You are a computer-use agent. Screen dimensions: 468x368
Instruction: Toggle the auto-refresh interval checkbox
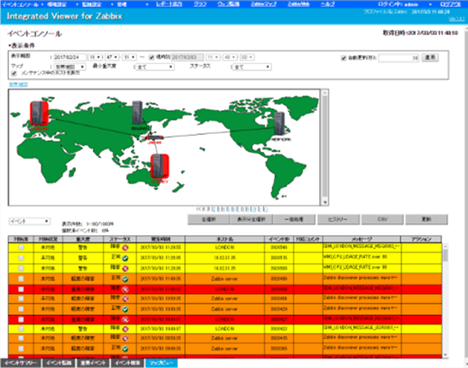344,58
